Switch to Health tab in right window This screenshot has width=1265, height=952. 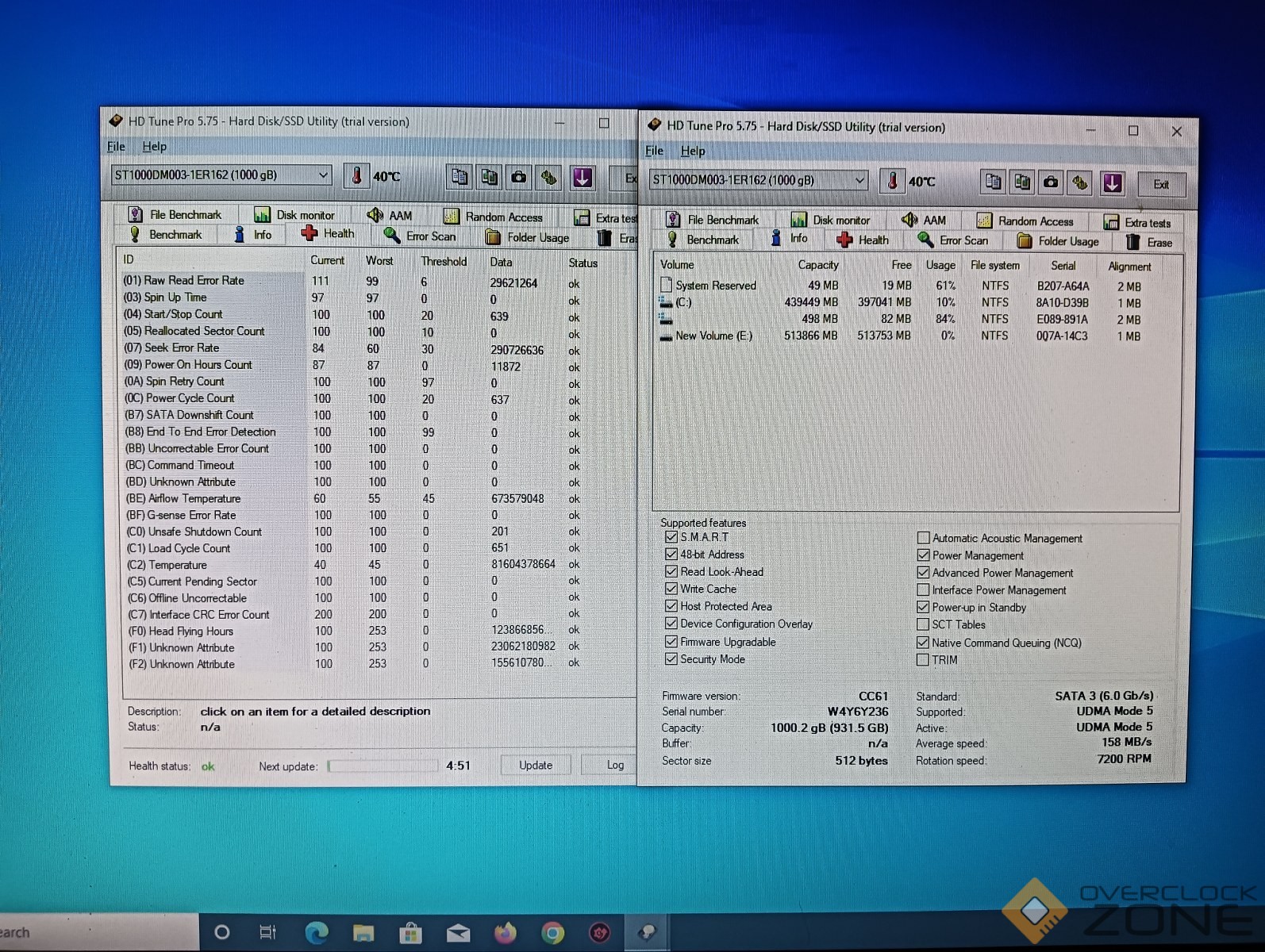tap(862, 240)
